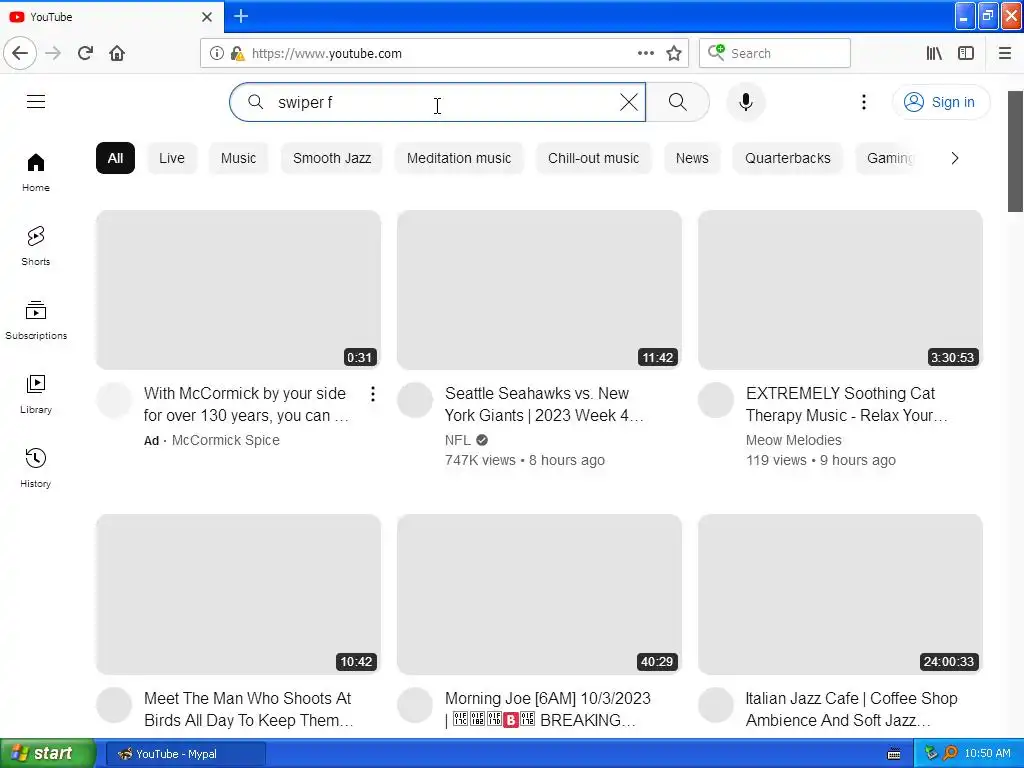
Task: Select the Live filter chip
Action: (172, 158)
